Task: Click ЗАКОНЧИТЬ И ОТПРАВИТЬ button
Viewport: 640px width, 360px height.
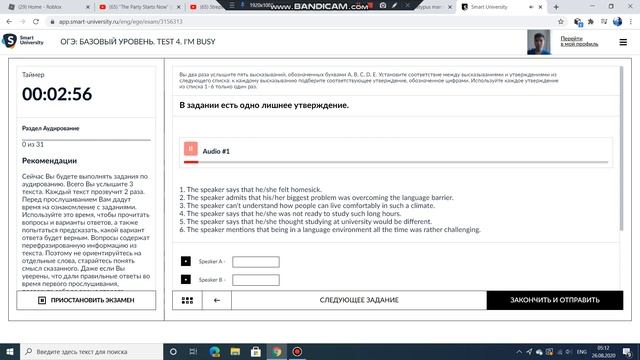Action: click(555, 300)
